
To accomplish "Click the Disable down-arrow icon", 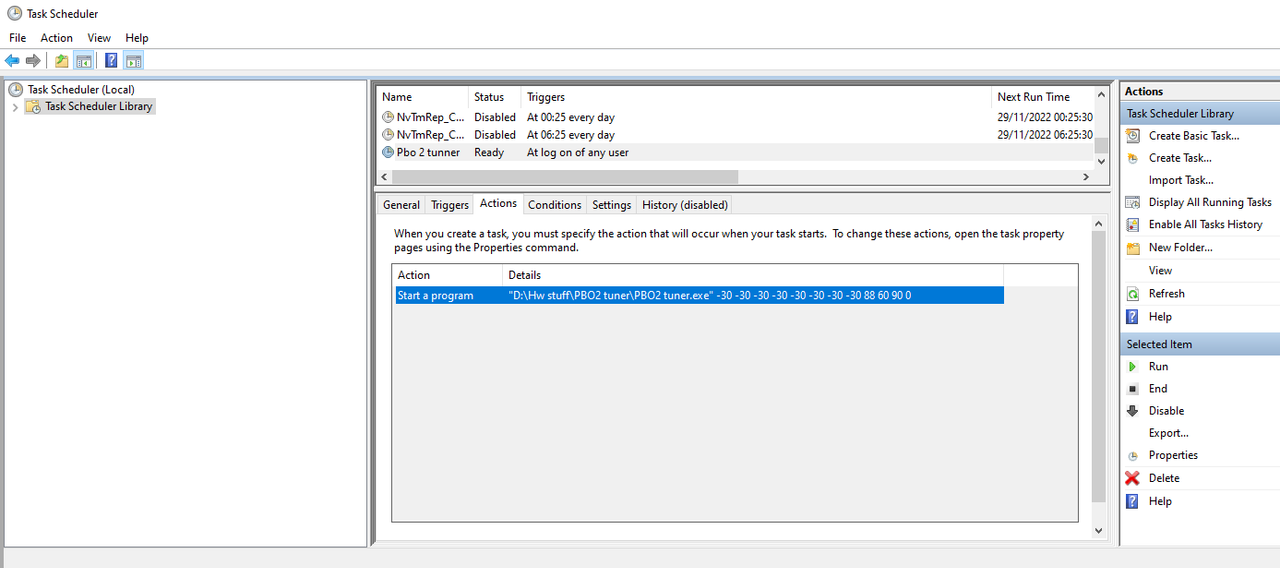I will point(1133,411).
